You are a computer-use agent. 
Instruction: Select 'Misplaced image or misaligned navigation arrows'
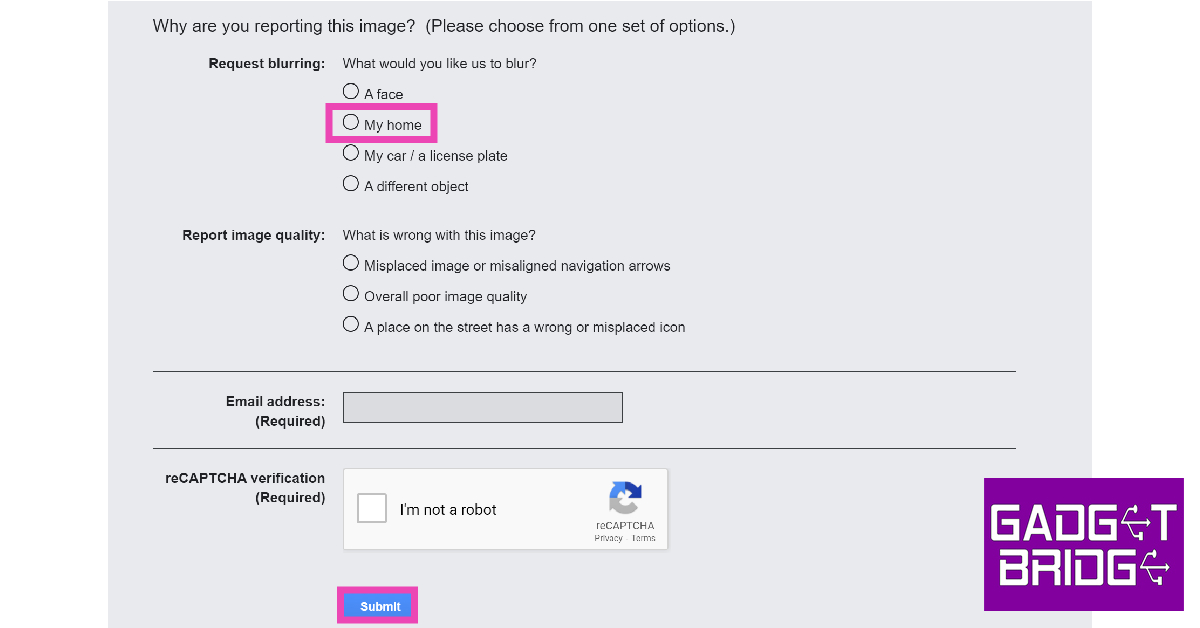click(x=351, y=264)
